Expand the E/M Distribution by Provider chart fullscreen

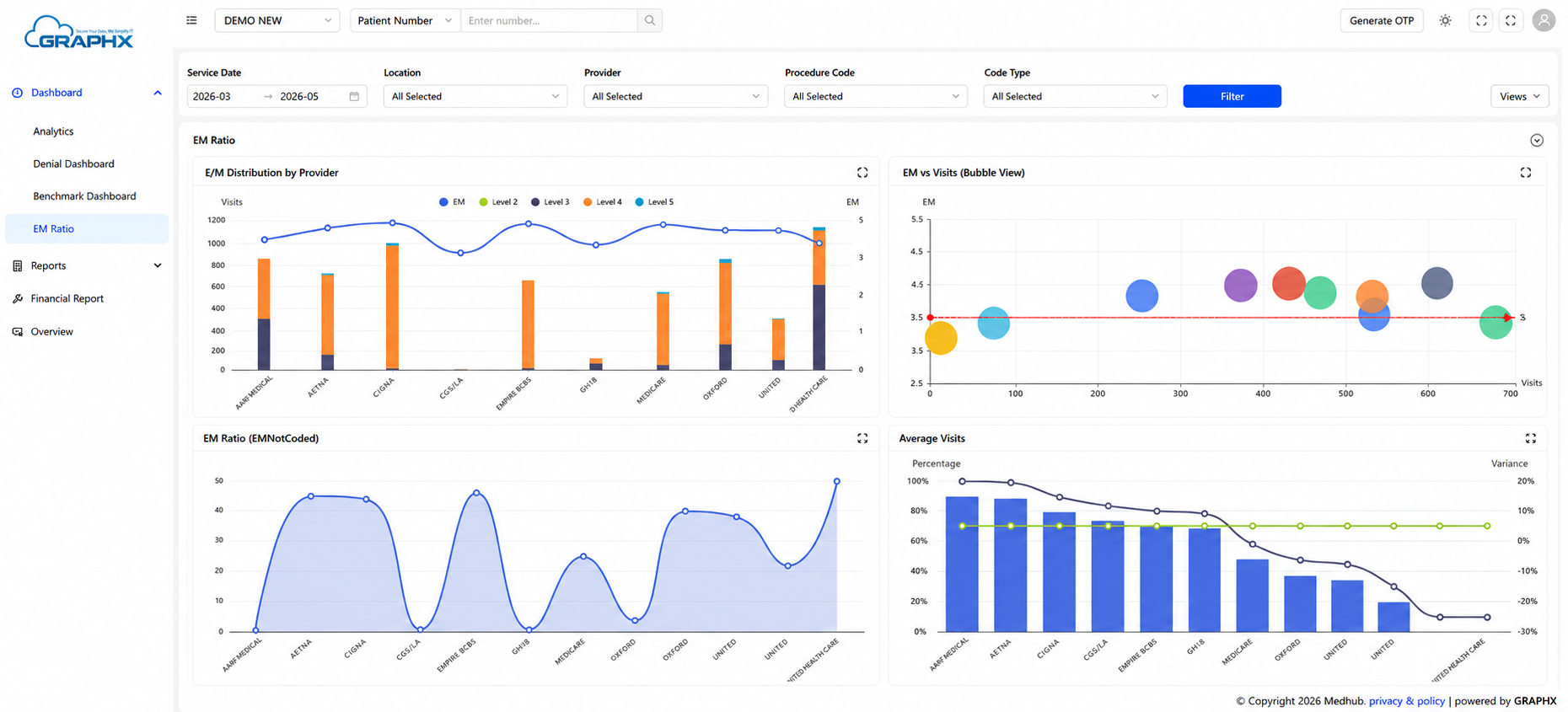tap(862, 173)
